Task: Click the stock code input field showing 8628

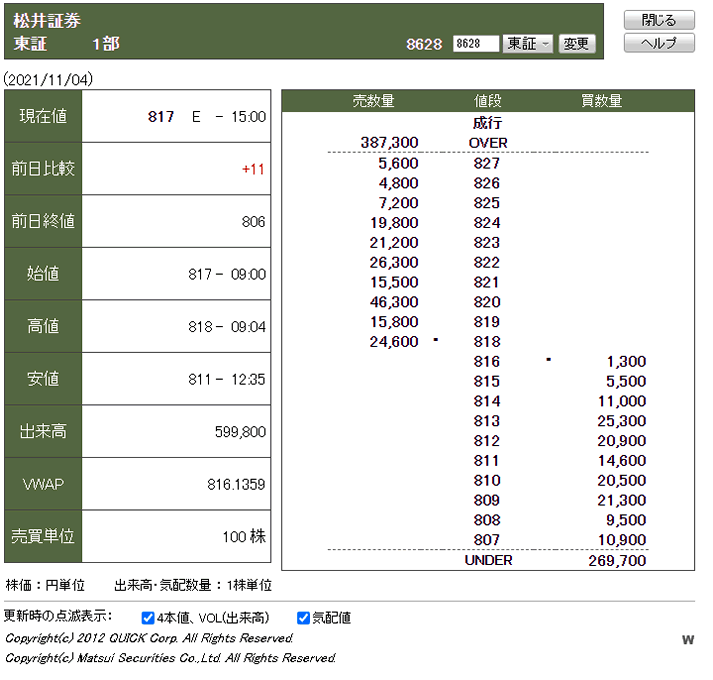Action: pos(475,44)
